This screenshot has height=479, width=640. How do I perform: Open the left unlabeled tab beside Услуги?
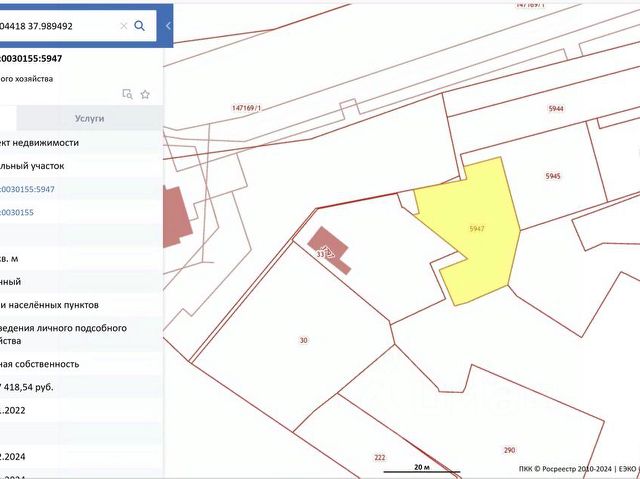point(8,118)
